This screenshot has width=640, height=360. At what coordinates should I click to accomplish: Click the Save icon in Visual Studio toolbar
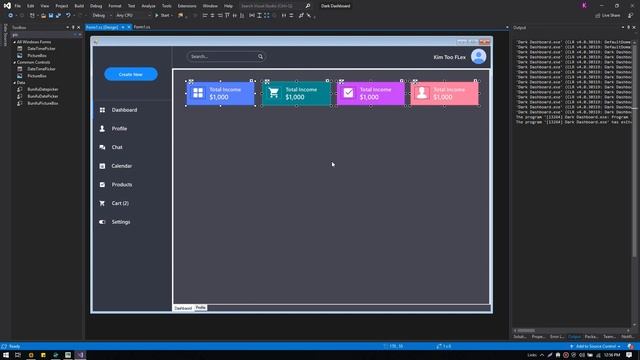51,16
